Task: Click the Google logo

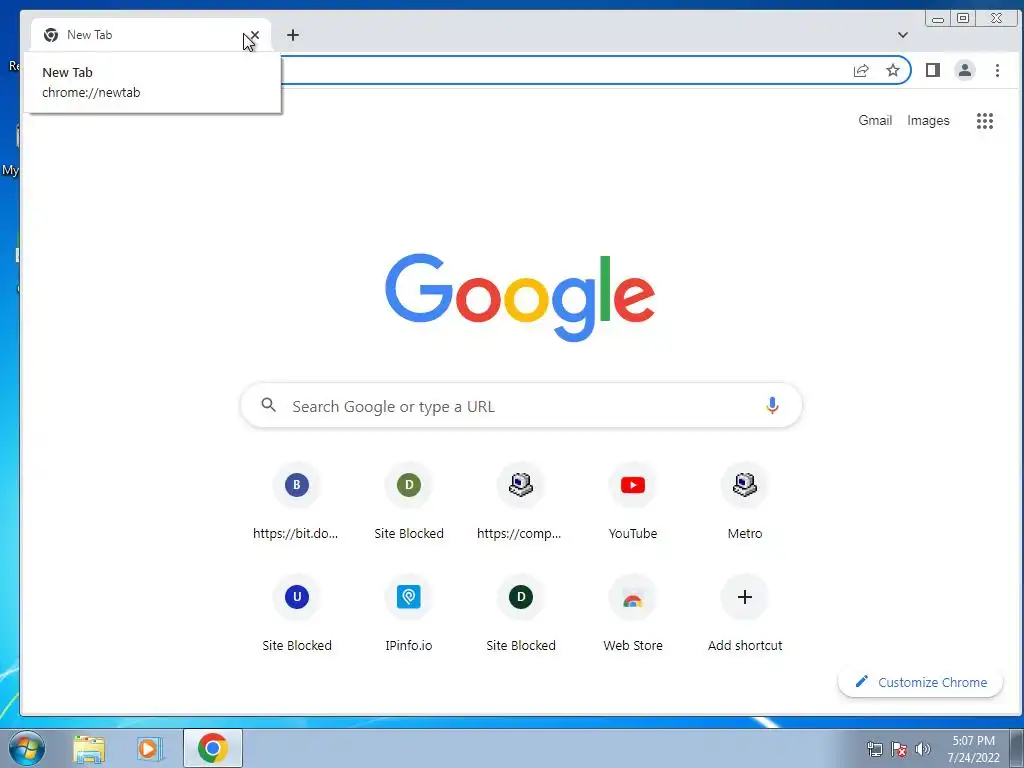Action: 520,297
